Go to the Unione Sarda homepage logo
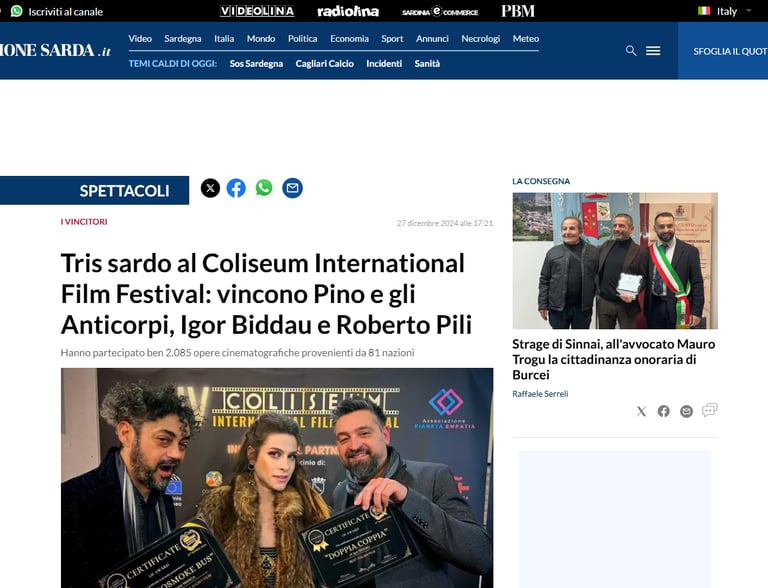The height and width of the screenshot is (588, 768). (55, 50)
